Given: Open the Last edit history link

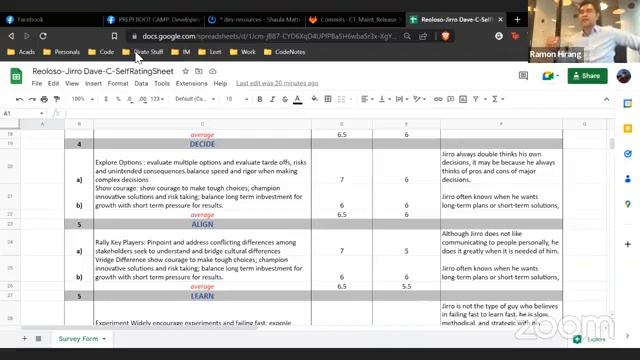Looking at the screenshot, I should coord(277,83).
